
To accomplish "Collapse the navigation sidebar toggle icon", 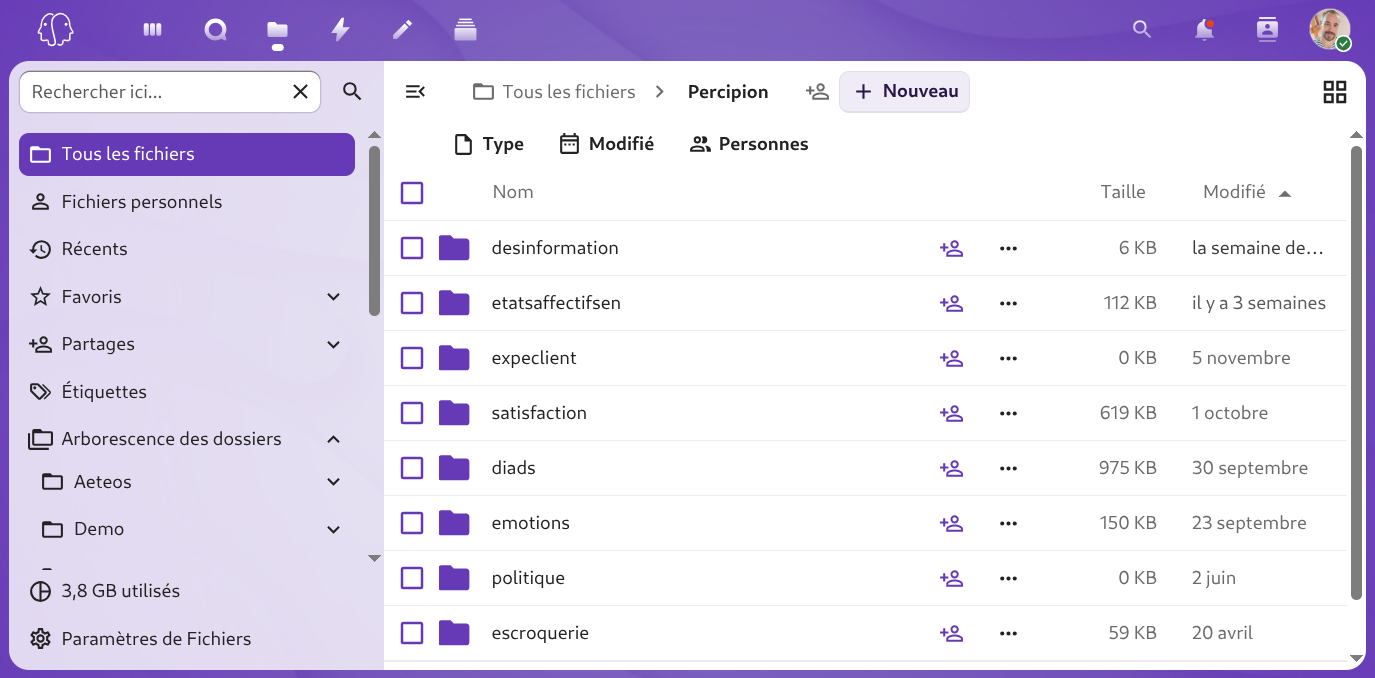I will click(x=415, y=92).
